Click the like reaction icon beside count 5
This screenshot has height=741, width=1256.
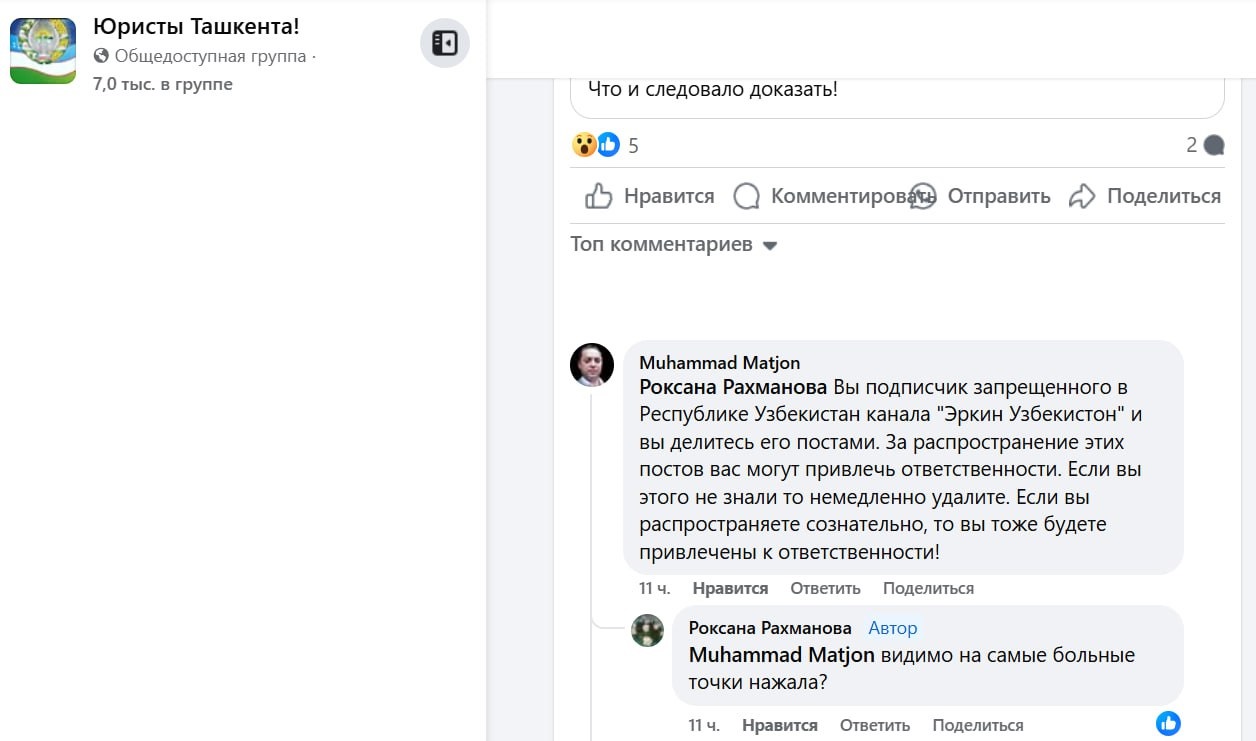[x=608, y=145]
